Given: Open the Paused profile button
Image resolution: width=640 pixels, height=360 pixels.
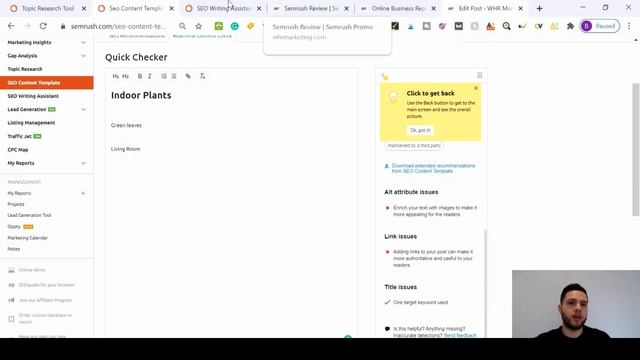Looking at the screenshot, I should (600, 26).
